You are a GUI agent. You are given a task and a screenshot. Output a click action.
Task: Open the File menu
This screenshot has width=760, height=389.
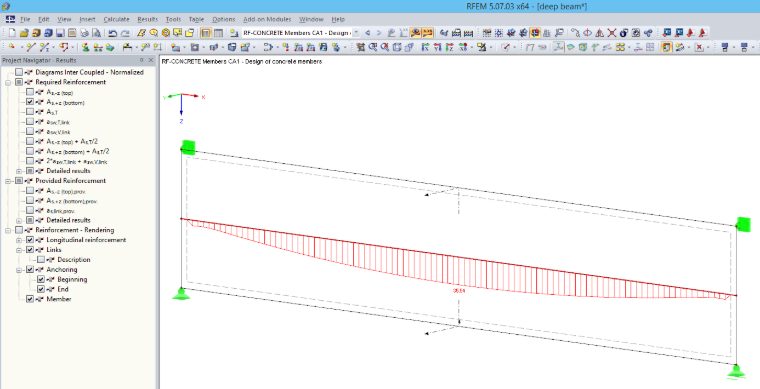pyautogui.click(x=25, y=19)
